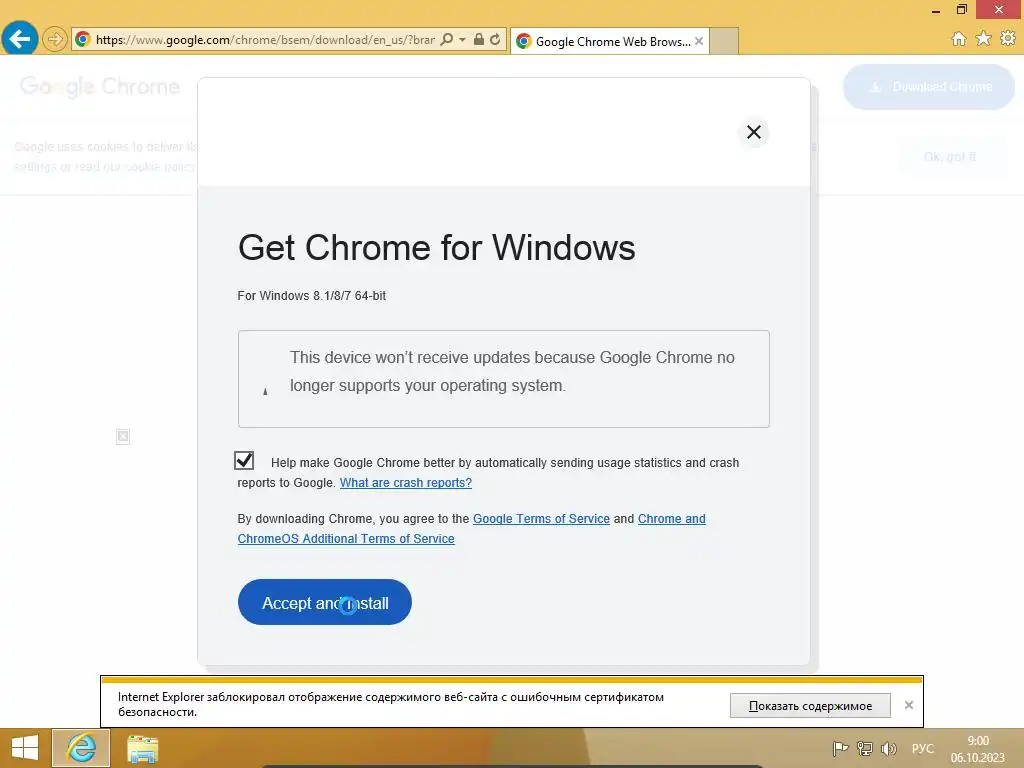The image size is (1024, 768).
Task: Open the Google Terms of Service link
Action: 541,519
